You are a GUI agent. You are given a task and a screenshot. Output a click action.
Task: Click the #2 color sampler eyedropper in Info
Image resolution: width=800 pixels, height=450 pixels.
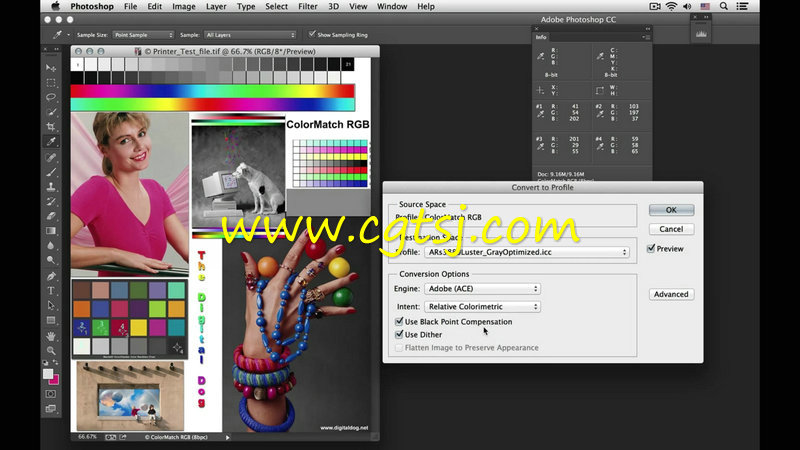[x=599, y=114]
